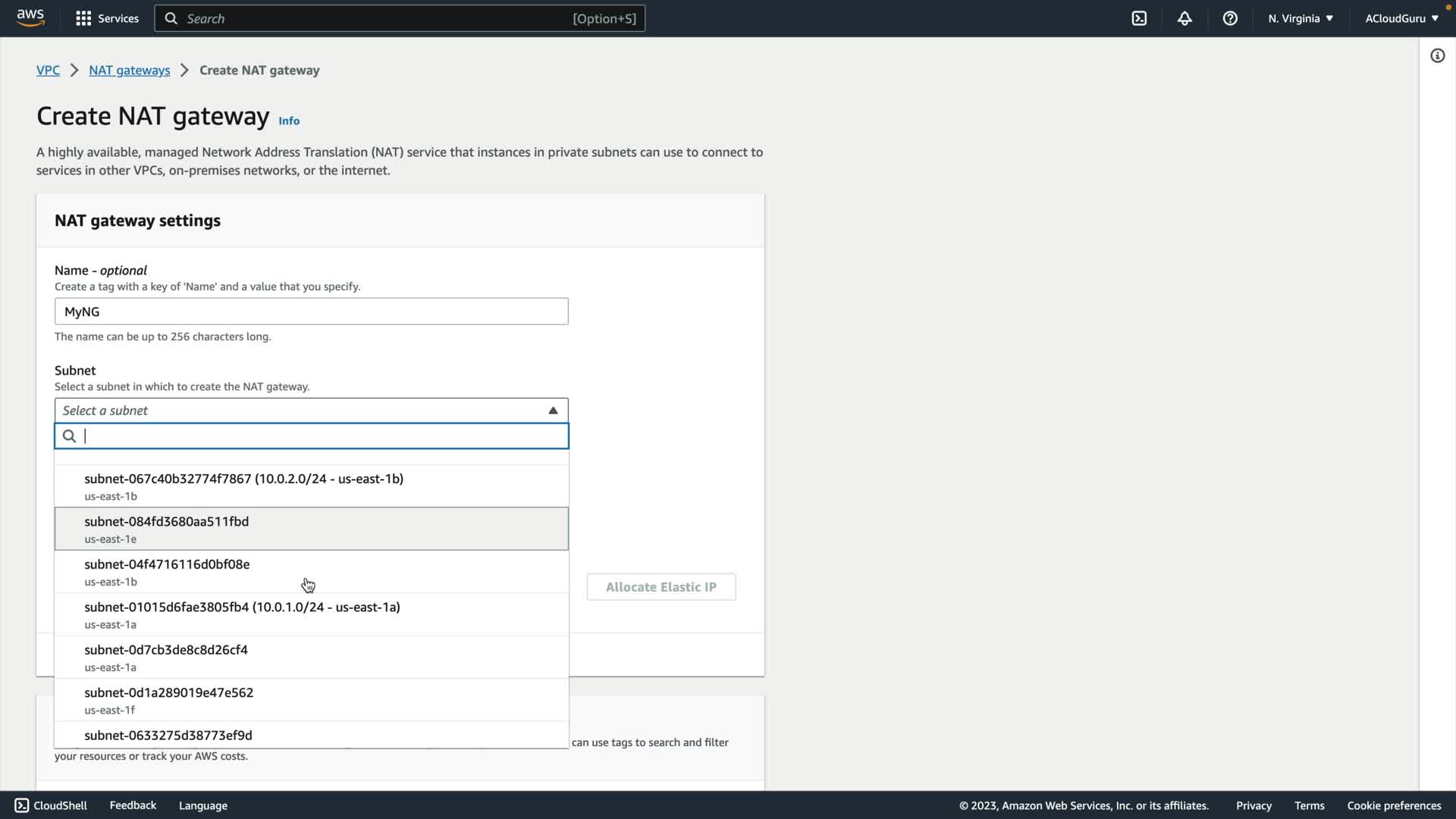
Task: Select subnet-084fd3680aa511fbd in us-east-1e
Action: click(x=166, y=529)
